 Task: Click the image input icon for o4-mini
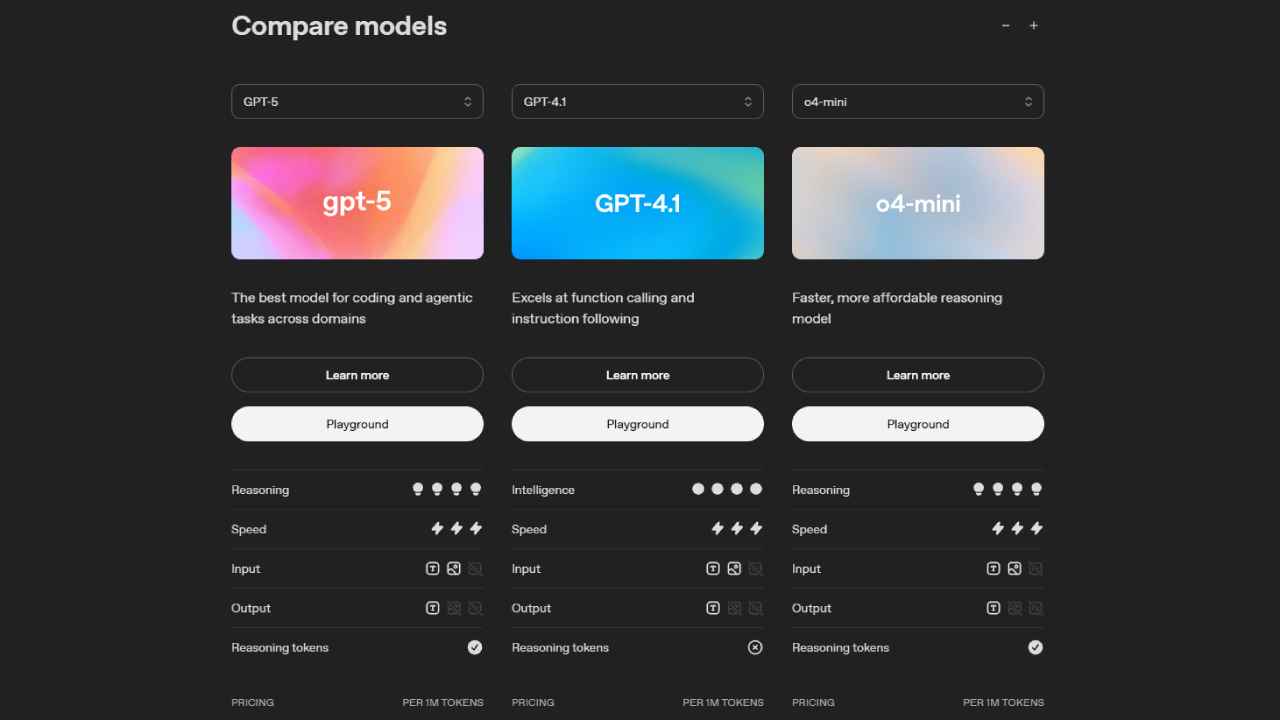tap(1014, 568)
